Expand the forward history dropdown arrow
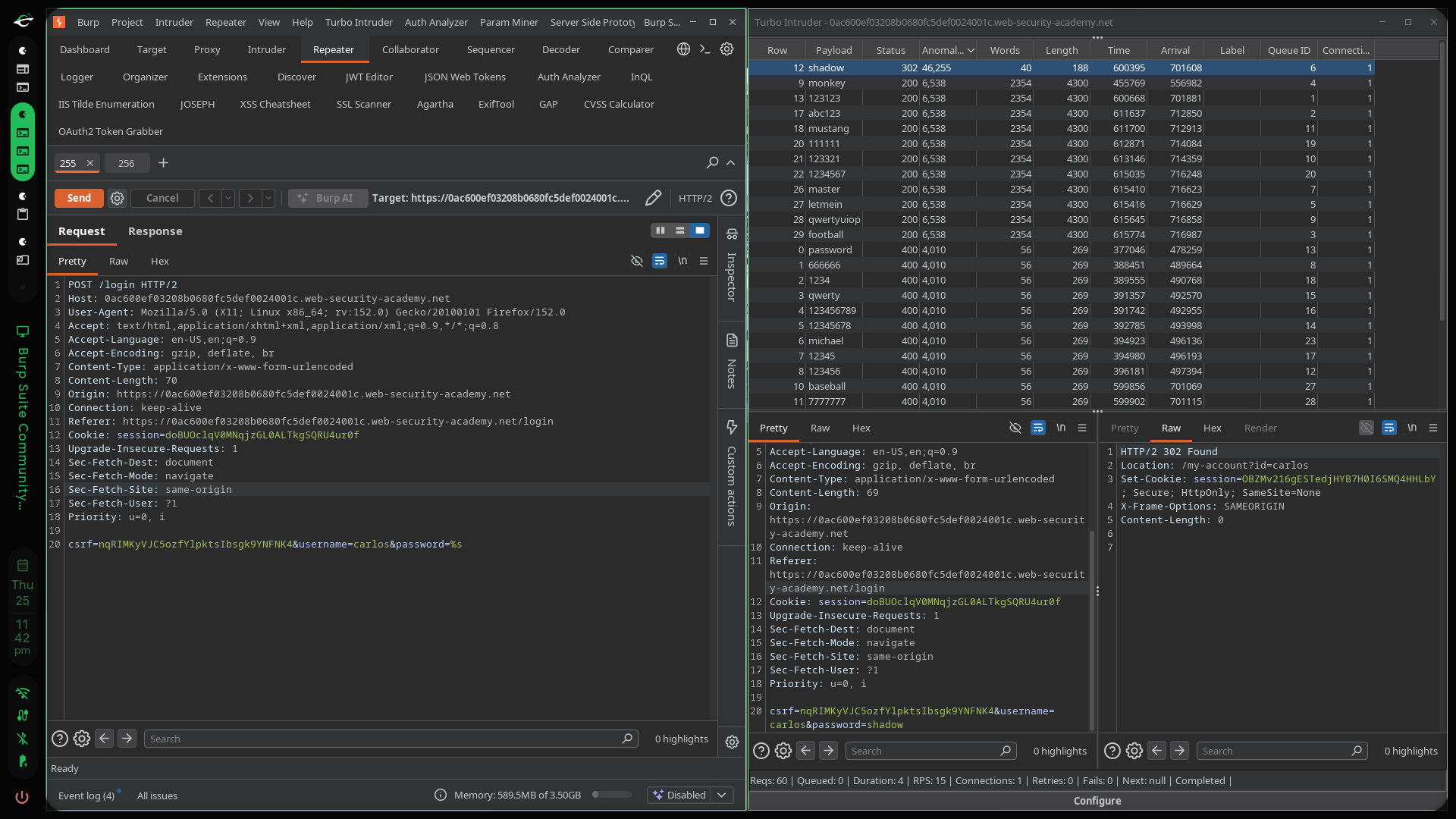Image resolution: width=1456 pixels, height=819 pixels. (x=268, y=198)
